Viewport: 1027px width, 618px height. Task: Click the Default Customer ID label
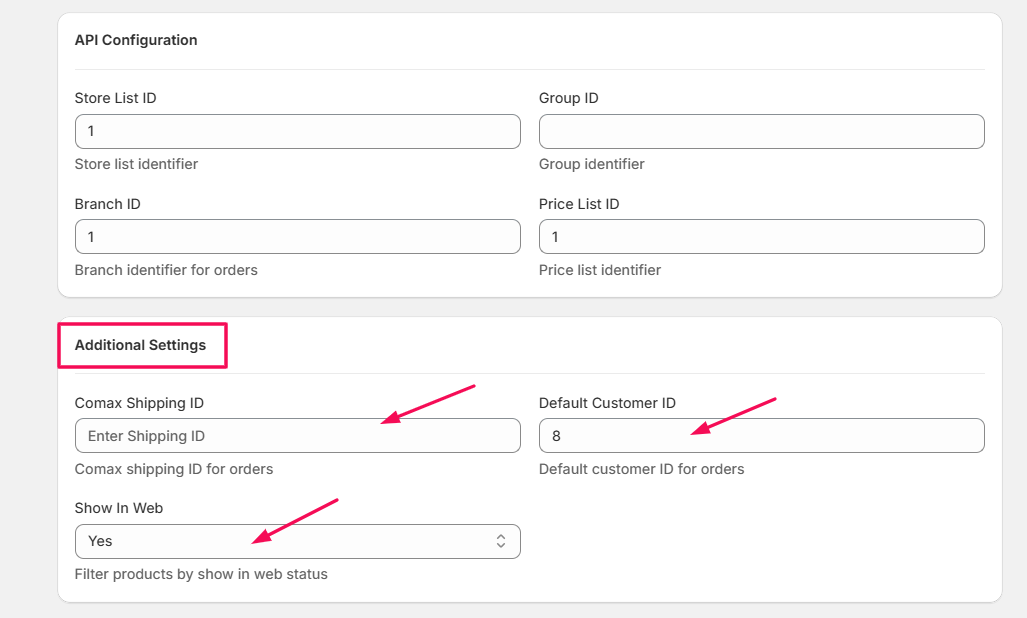pyautogui.click(x=607, y=403)
